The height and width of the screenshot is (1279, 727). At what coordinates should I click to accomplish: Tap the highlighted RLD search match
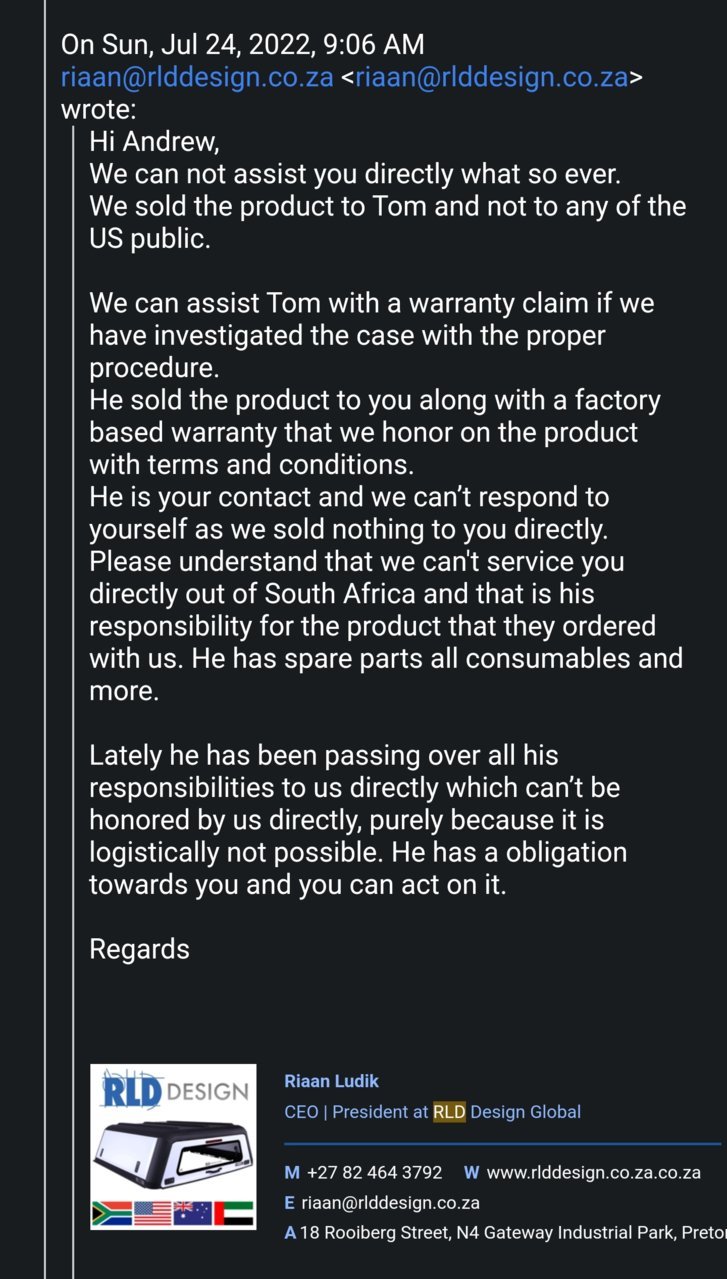tap(449, 1112)
